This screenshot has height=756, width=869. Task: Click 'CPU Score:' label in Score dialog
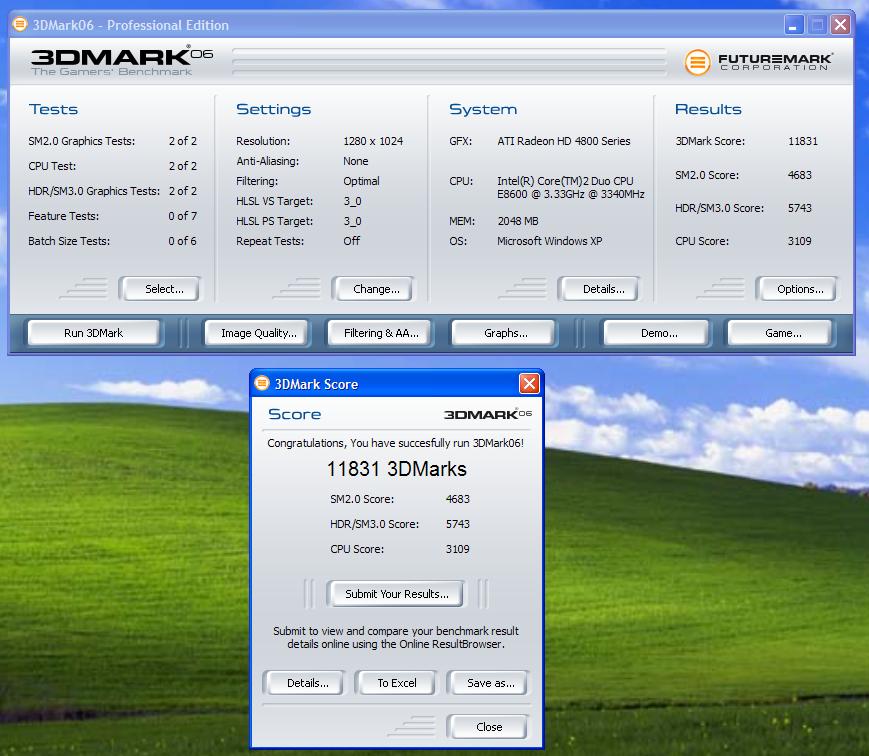coord(357,549)
